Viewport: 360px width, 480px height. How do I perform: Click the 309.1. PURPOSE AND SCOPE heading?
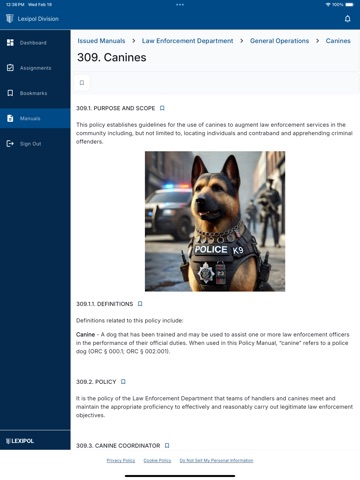click(116, 108)
